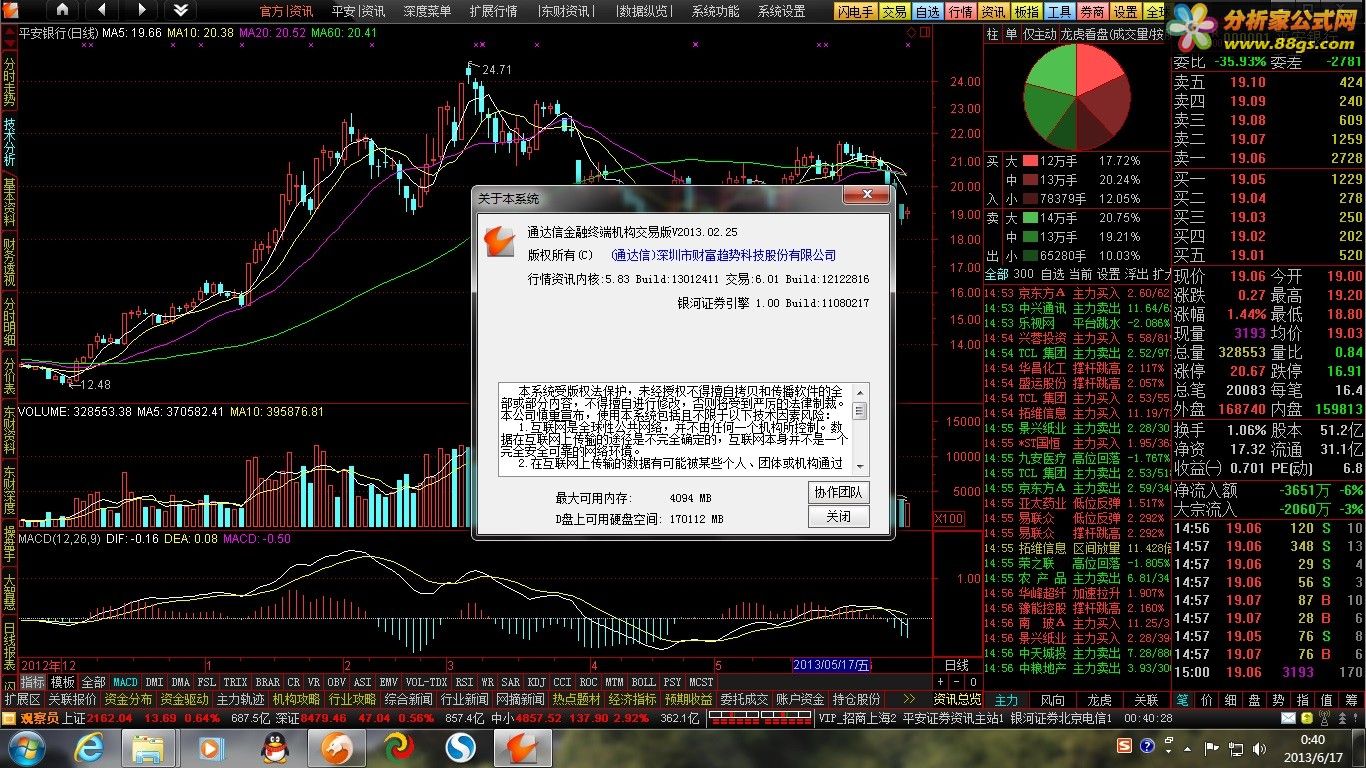Open the 主力轨迹 bottom tab
The image size is (1366, 768).
pos(240,699)
